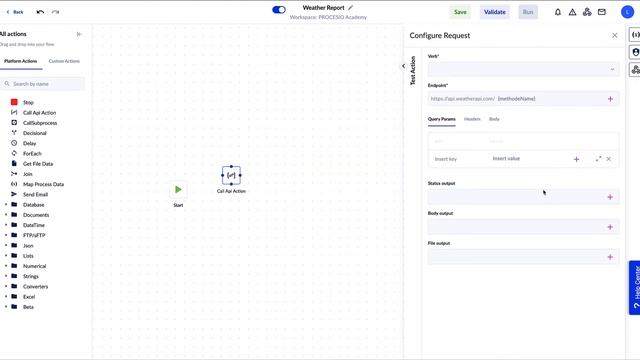640x360 pixels.
Task: Select the CallSubprocess action icon
Action: coord(14,122)
